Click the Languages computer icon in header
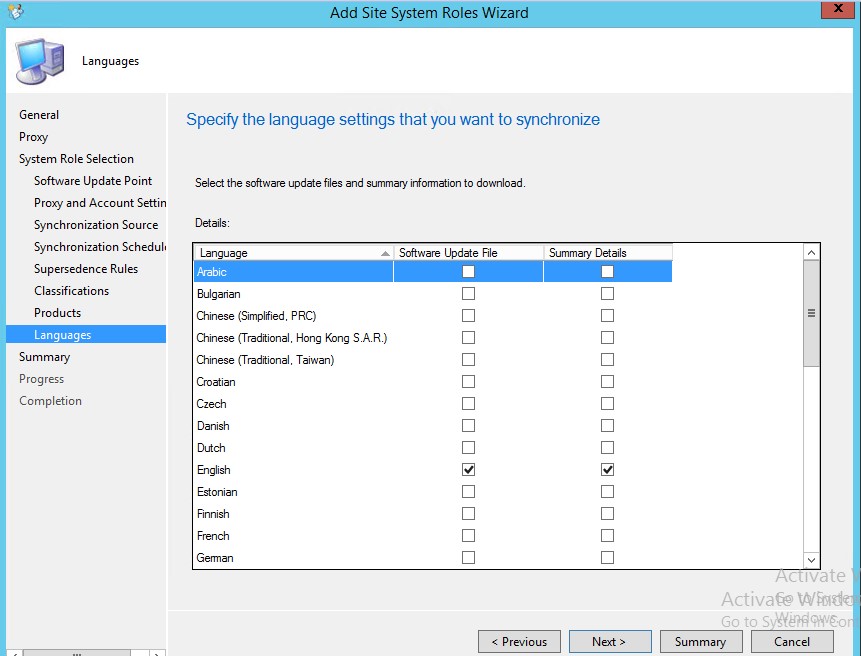This screenshot has height=656, width=861. tap(40, 61)
